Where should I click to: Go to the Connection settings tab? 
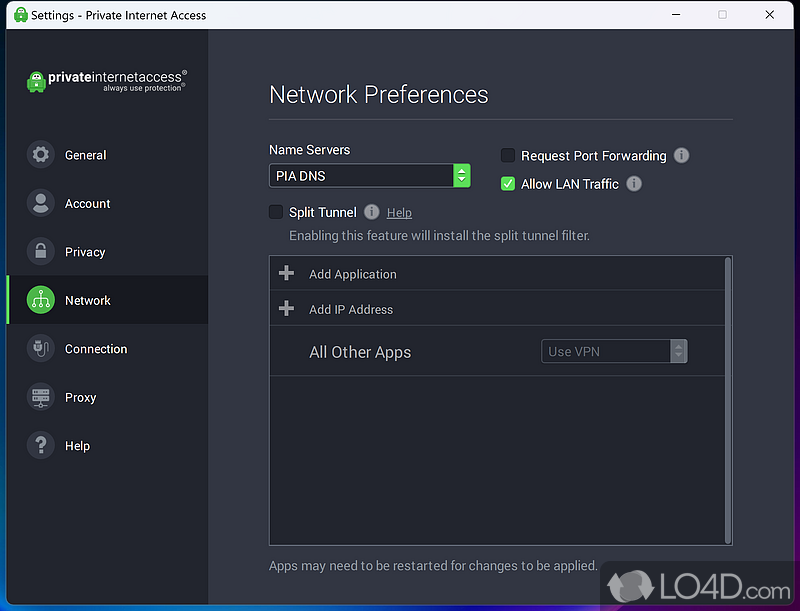tap(107, 348)
